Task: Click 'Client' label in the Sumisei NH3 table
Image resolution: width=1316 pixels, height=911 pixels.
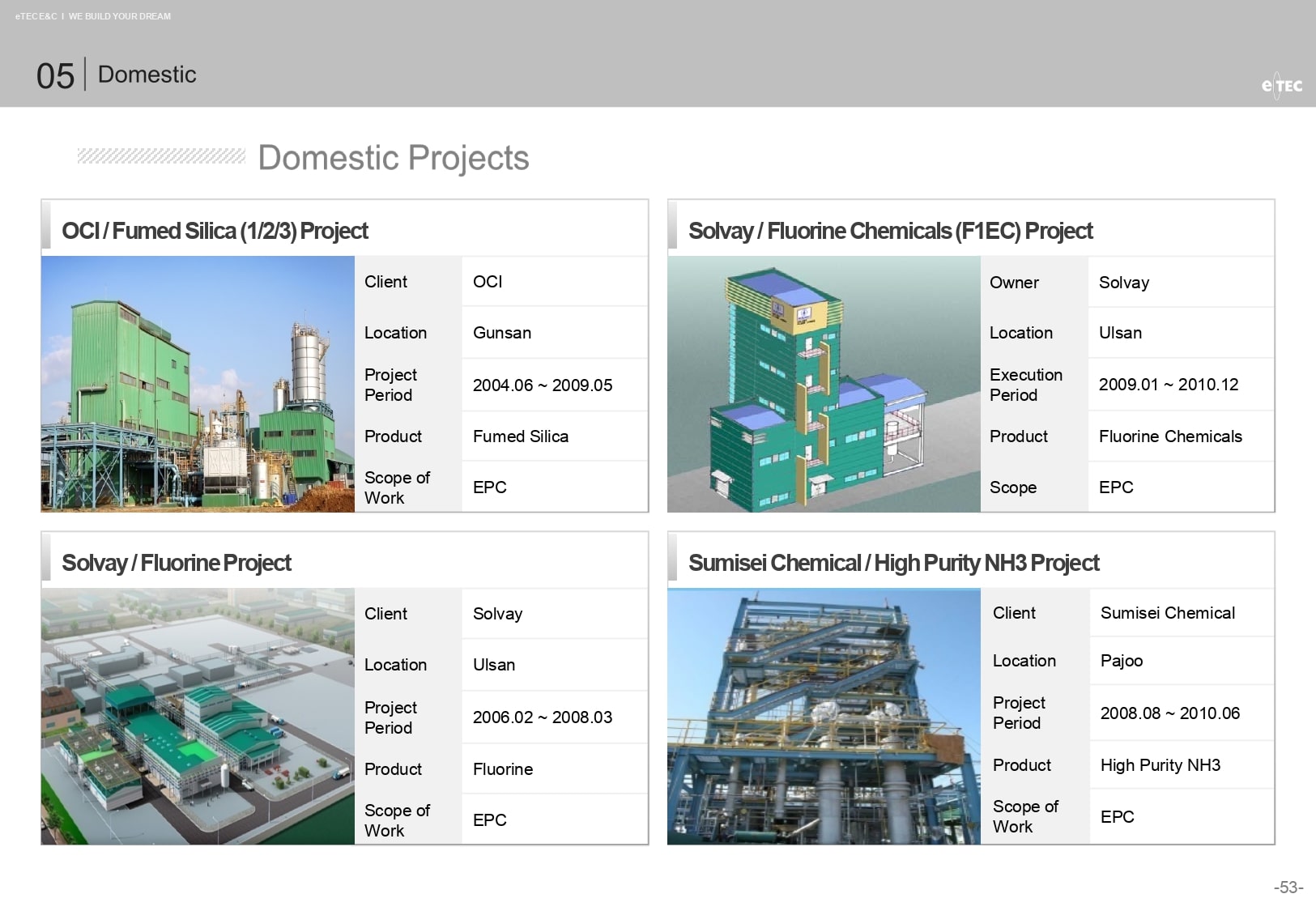Action: (x=1014, y=613)
